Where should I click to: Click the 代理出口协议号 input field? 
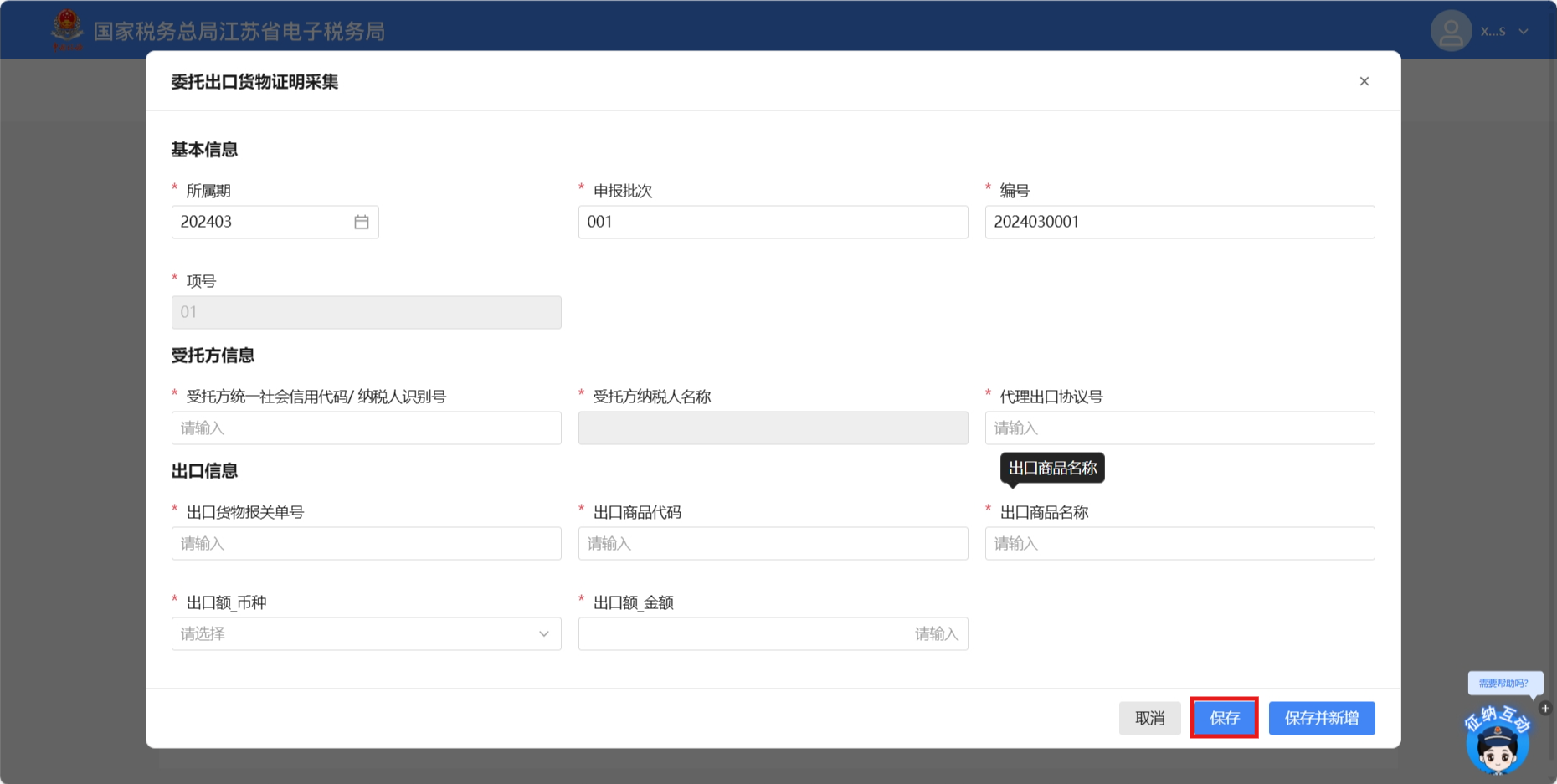pos(1179,428)
